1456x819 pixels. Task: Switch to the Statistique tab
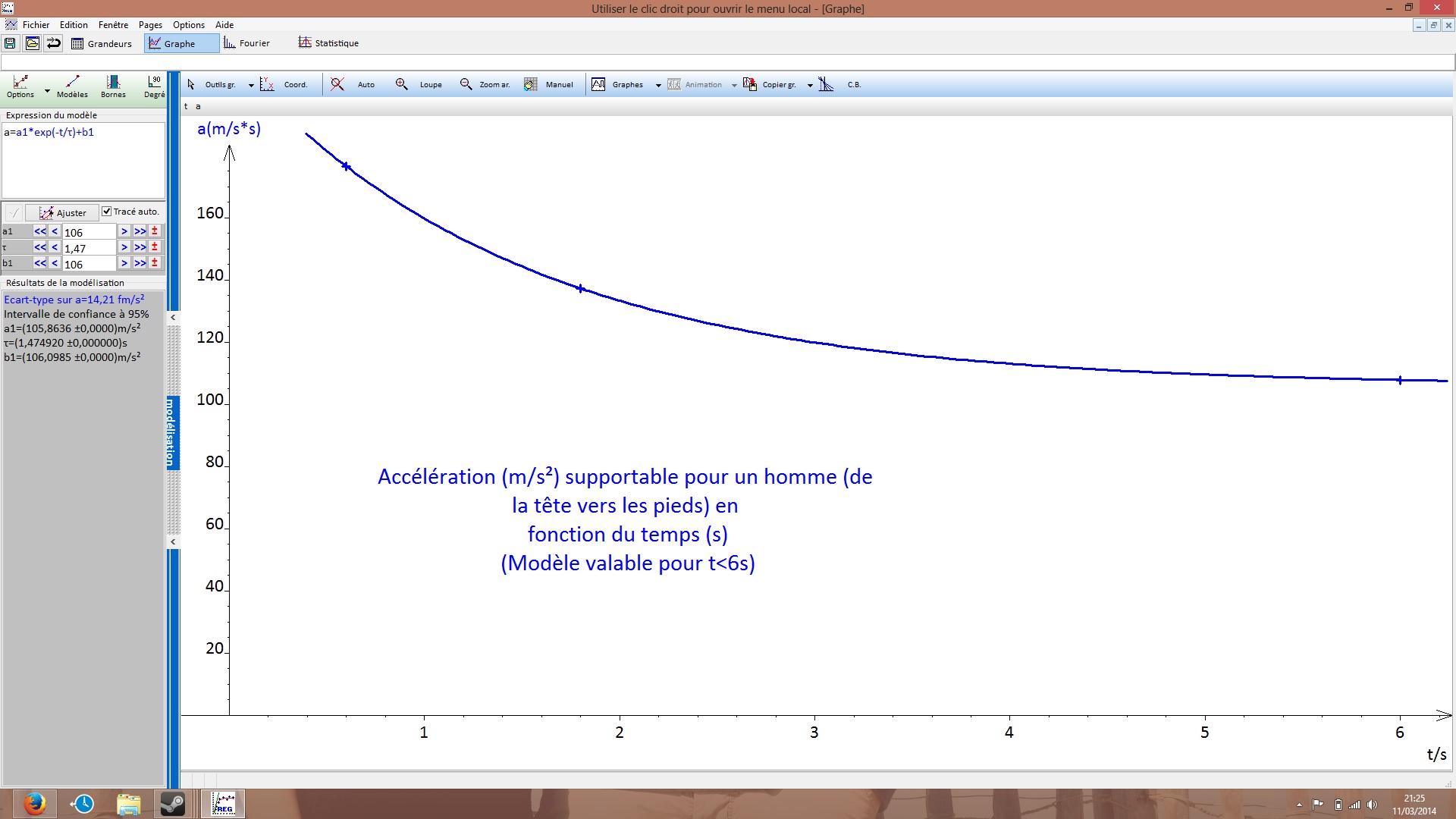coord(328,43)
